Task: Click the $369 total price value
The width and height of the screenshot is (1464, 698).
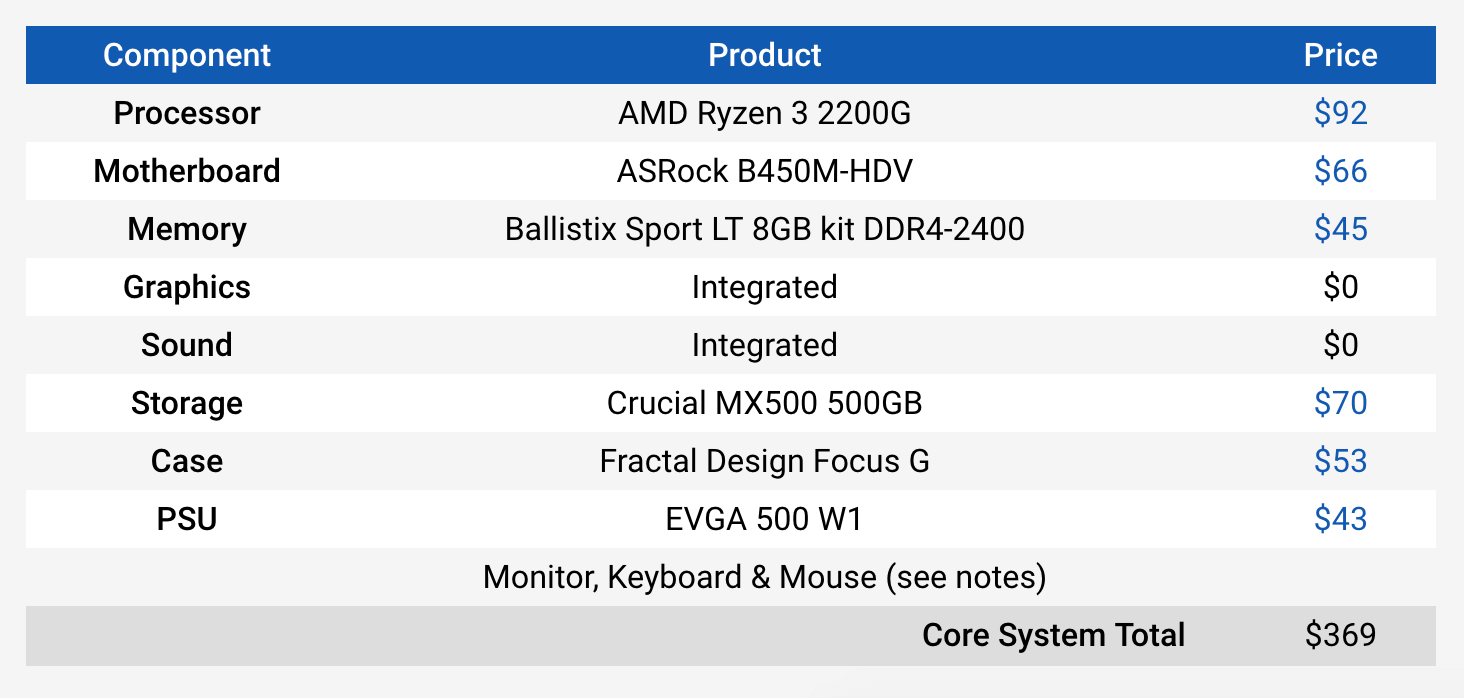Action: point(1340,635)
